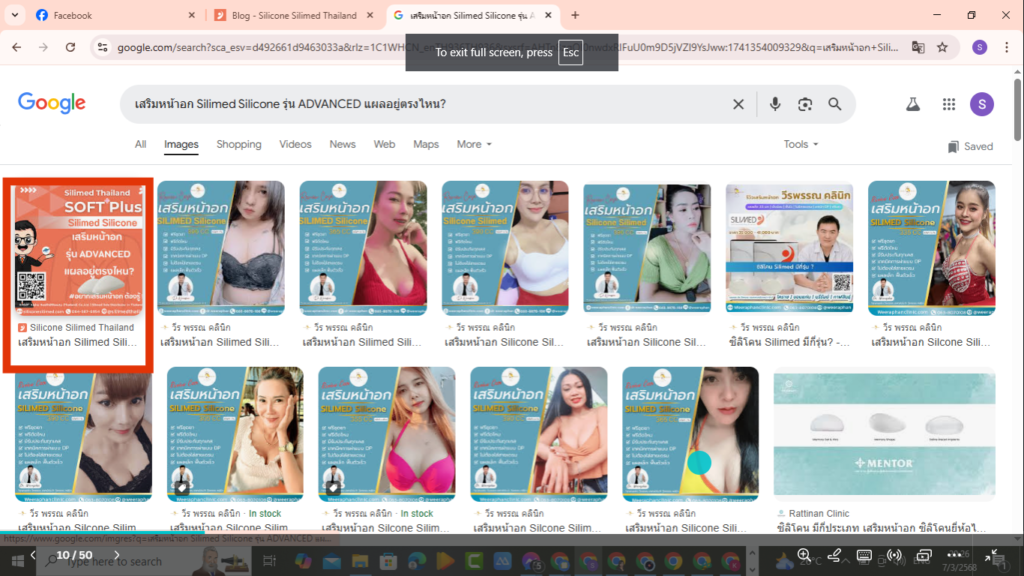Open the Chrome profile avatar in the toolbar
1024x576 pixels.
point(980,47)
